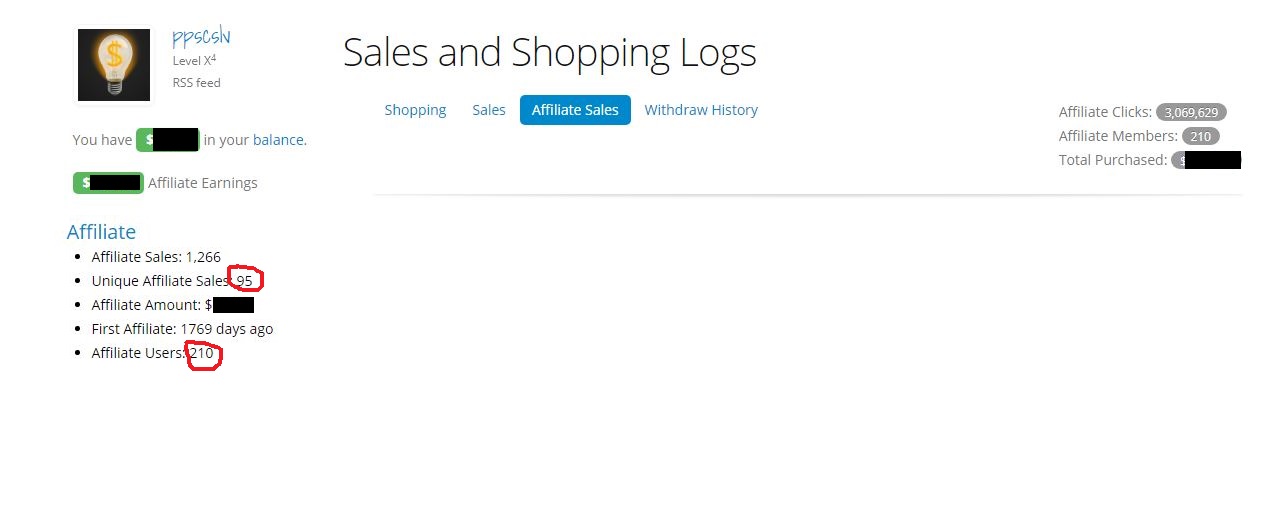Click the Affiliate Members 210 badge
1278x507 pixels.
1200,136
